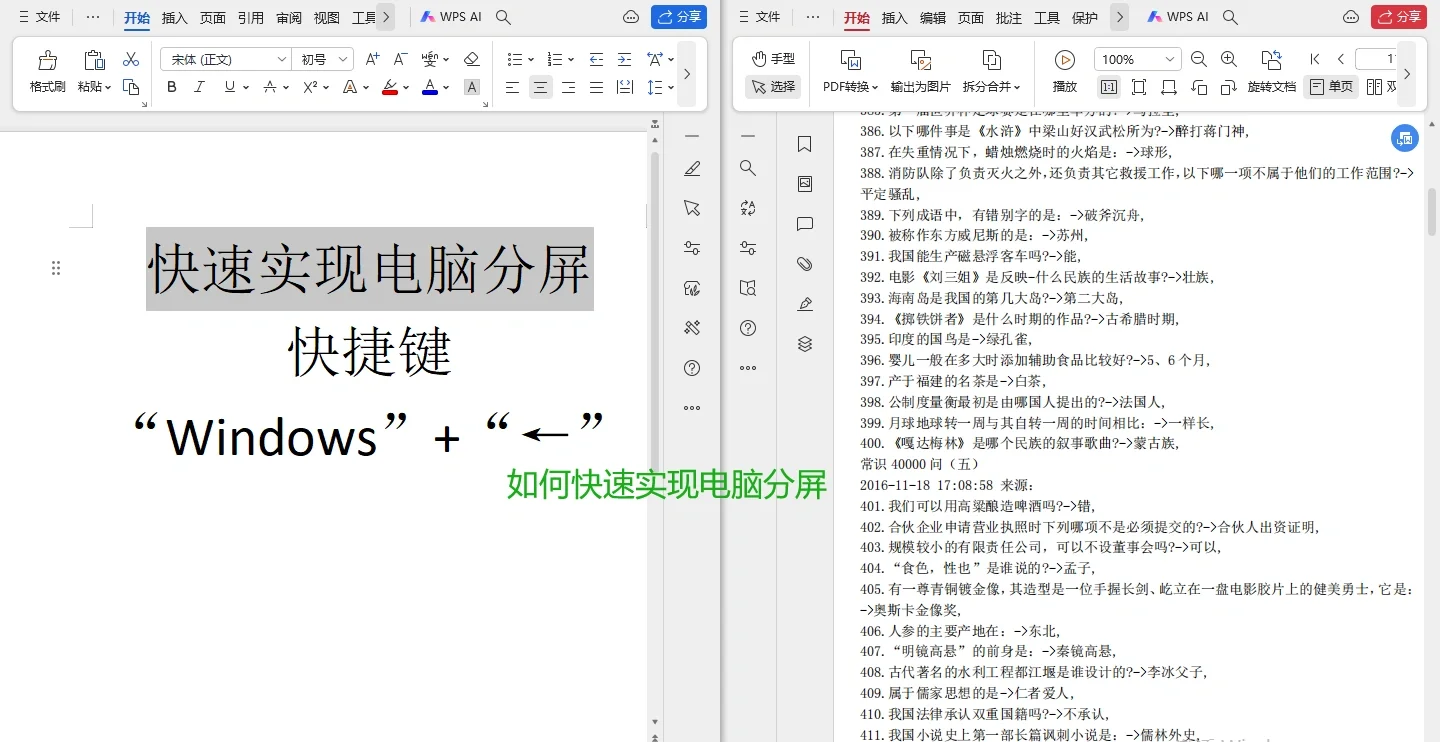
Task: Enable the Select tool (选择) in the PDF window
Action: coord(773,87)
